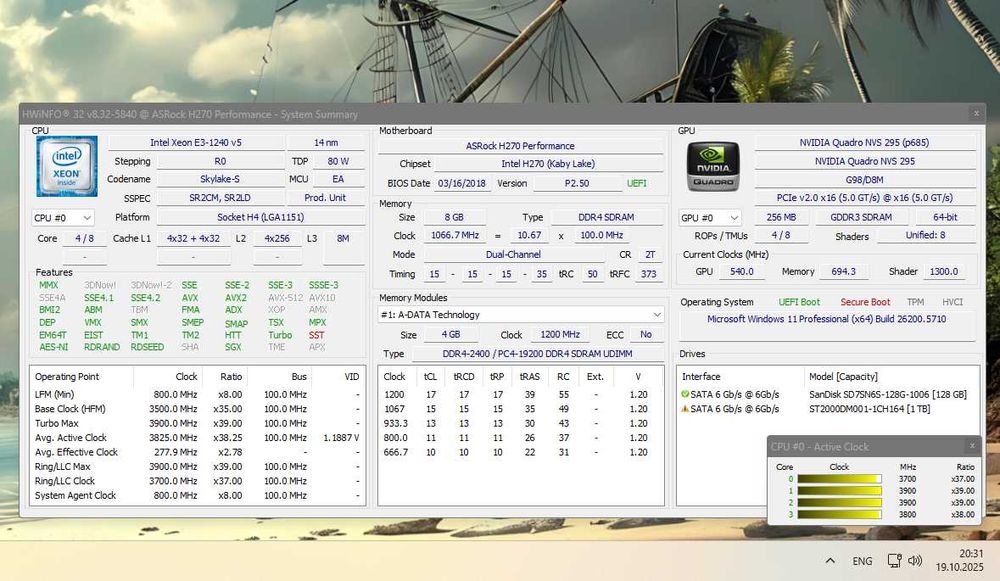Open the network icon in system tray
Viewport: 1000px width, 581px height.
coord(894,561)
